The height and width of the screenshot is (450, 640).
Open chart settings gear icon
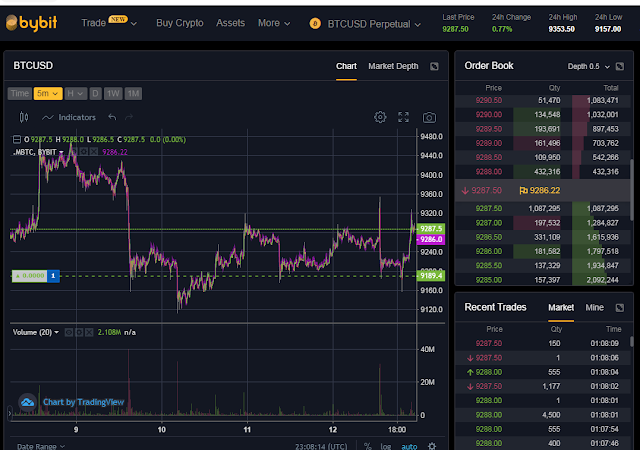point(380,117)
